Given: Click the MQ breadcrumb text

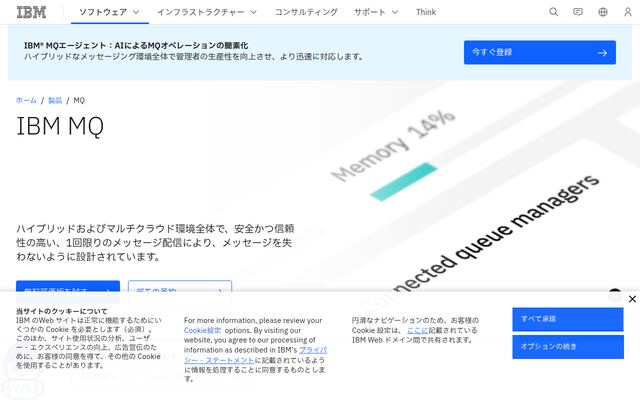Looking at the screenshot, I should (x=79, y=100).
